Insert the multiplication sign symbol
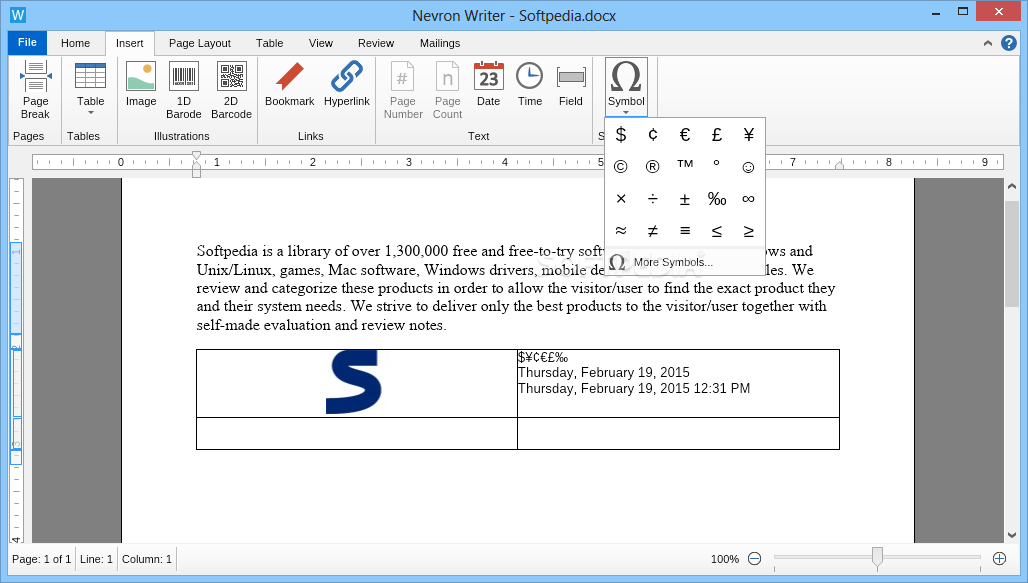The height and width of the screenshot is (583, 1028). 621,199
